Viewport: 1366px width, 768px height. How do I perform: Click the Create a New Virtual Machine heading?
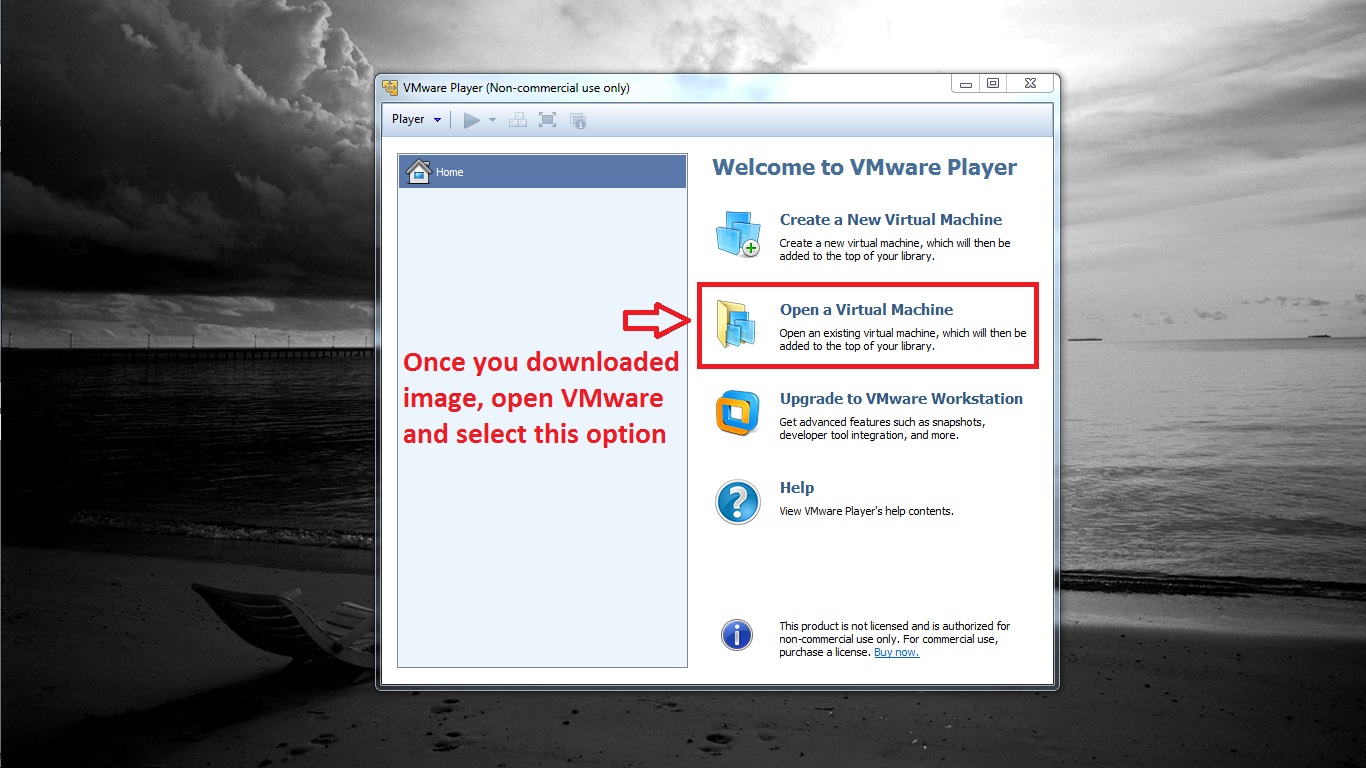pos(891,220)
